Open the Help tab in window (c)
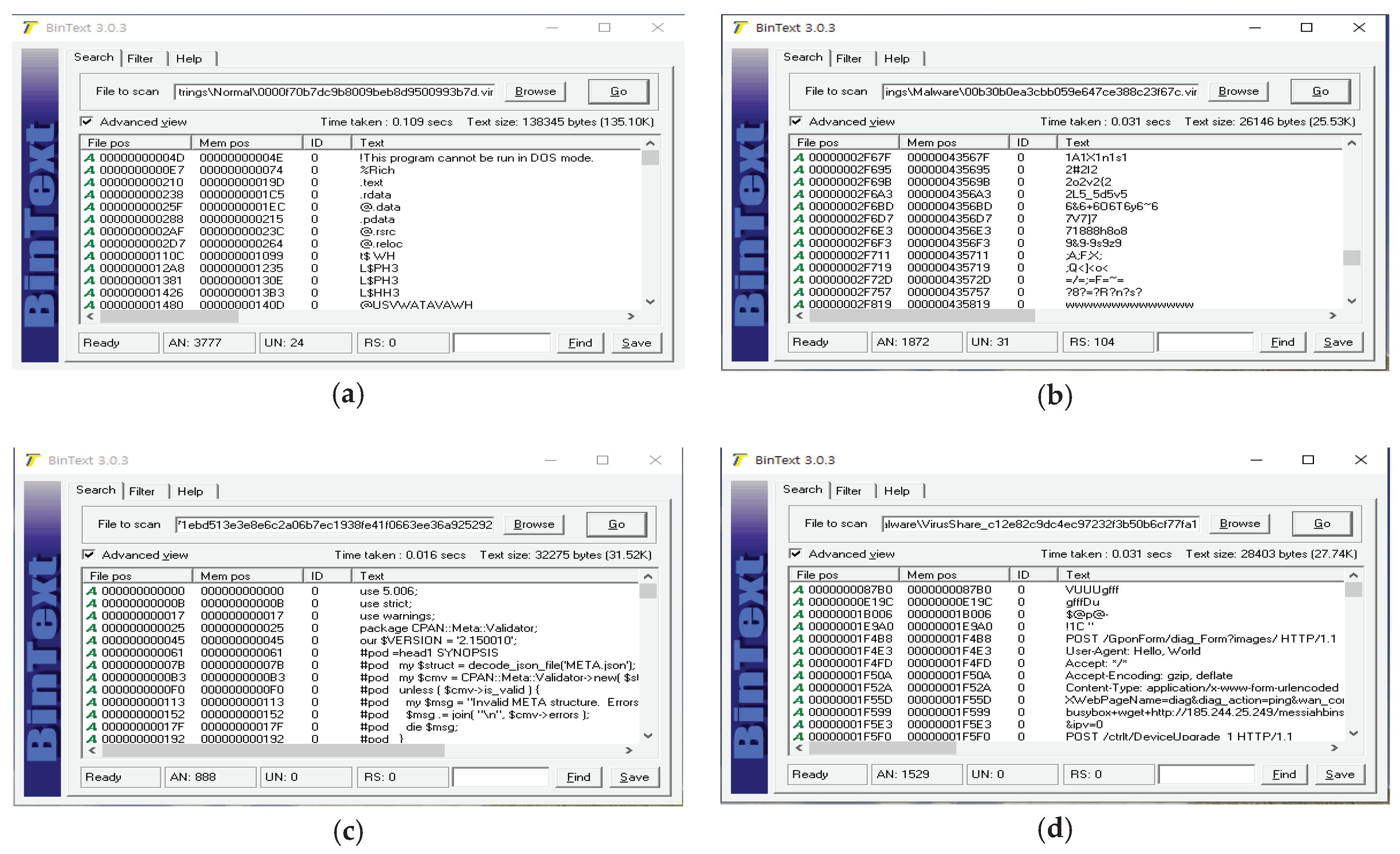The height and width of the screenshot is (854, 1400). 190,491
